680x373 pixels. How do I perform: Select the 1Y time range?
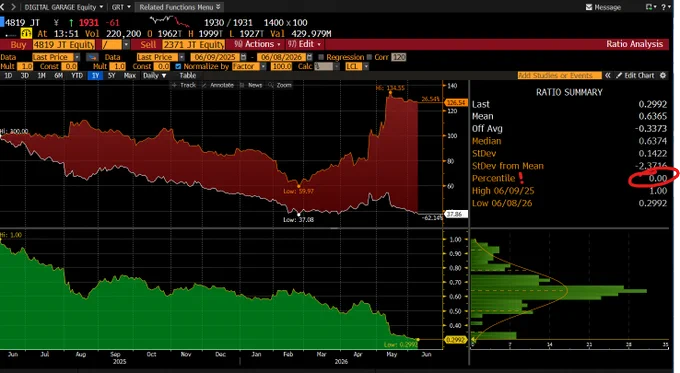point(95,75)
